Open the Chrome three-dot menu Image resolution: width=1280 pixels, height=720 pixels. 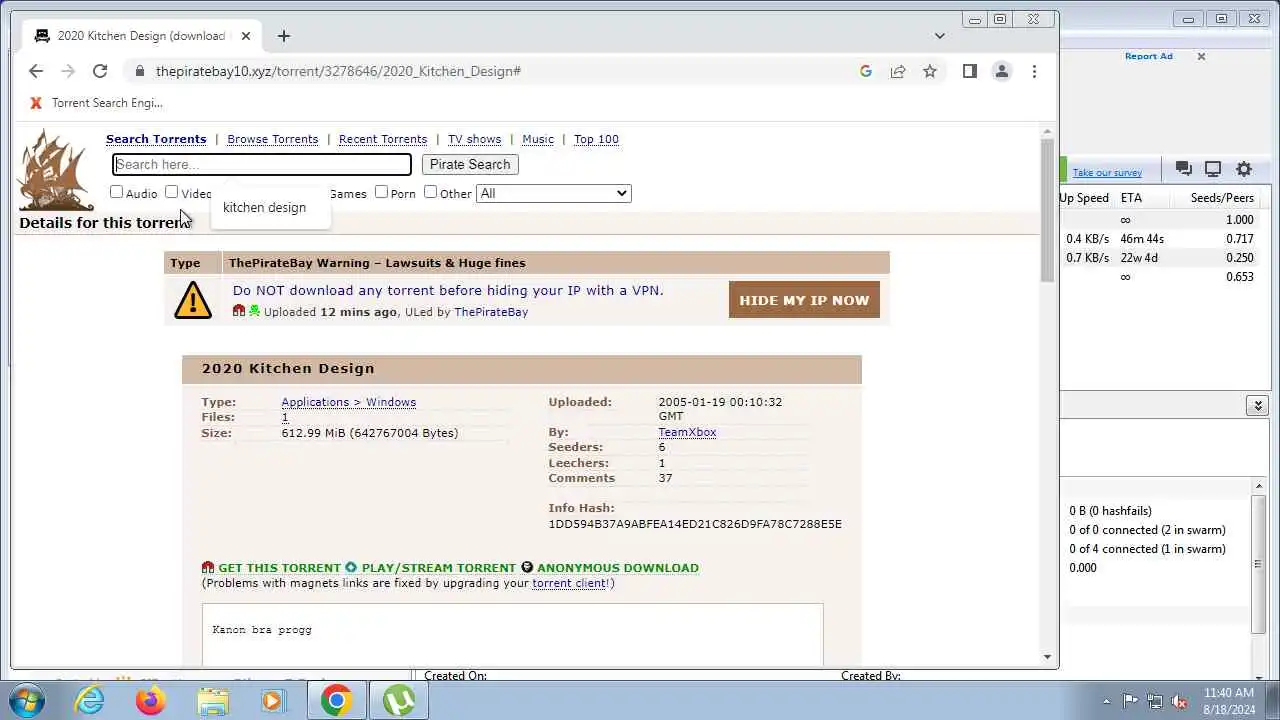click(x=1034, y=71)
